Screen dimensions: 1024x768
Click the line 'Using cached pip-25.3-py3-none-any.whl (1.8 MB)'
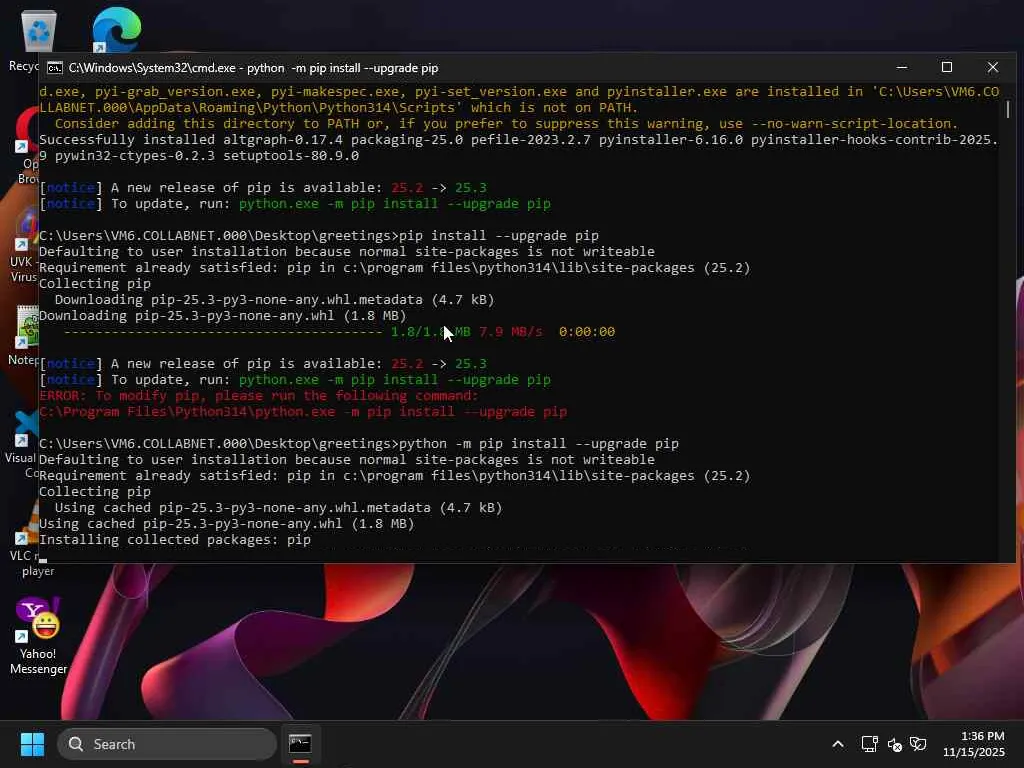coord(227,524)
